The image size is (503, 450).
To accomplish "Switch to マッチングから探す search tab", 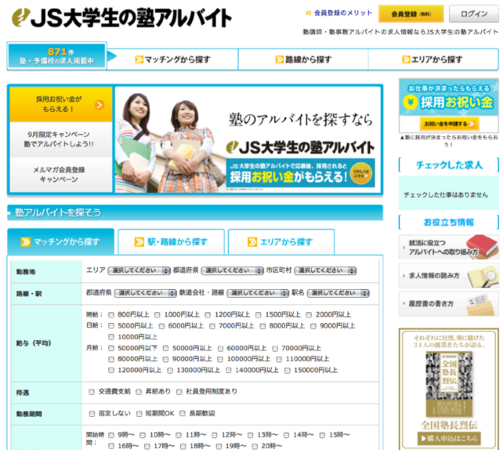I will pos(61,242).
